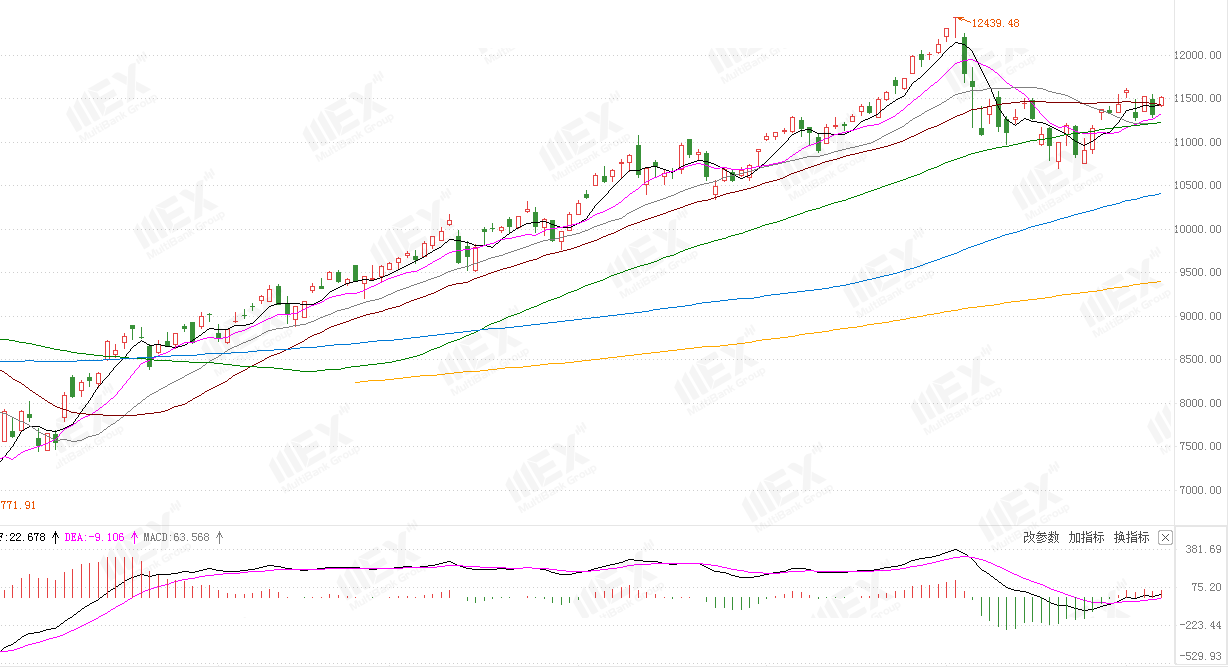Click the 7000.00 price axis label
1228x667 pixels.
pos(1201,490)
